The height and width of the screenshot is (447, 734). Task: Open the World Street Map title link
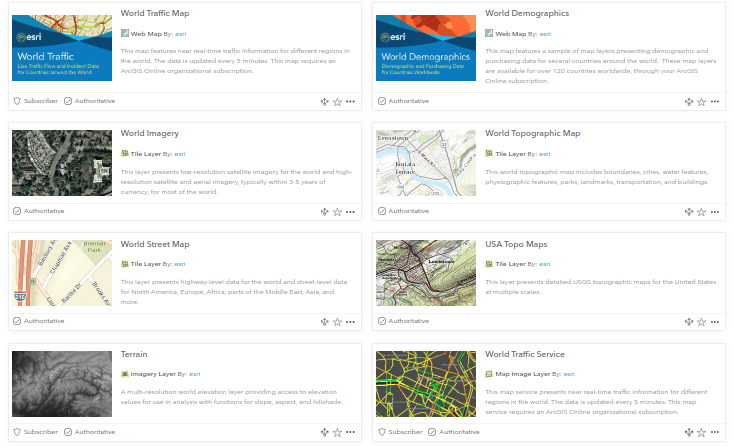(154, 244)
